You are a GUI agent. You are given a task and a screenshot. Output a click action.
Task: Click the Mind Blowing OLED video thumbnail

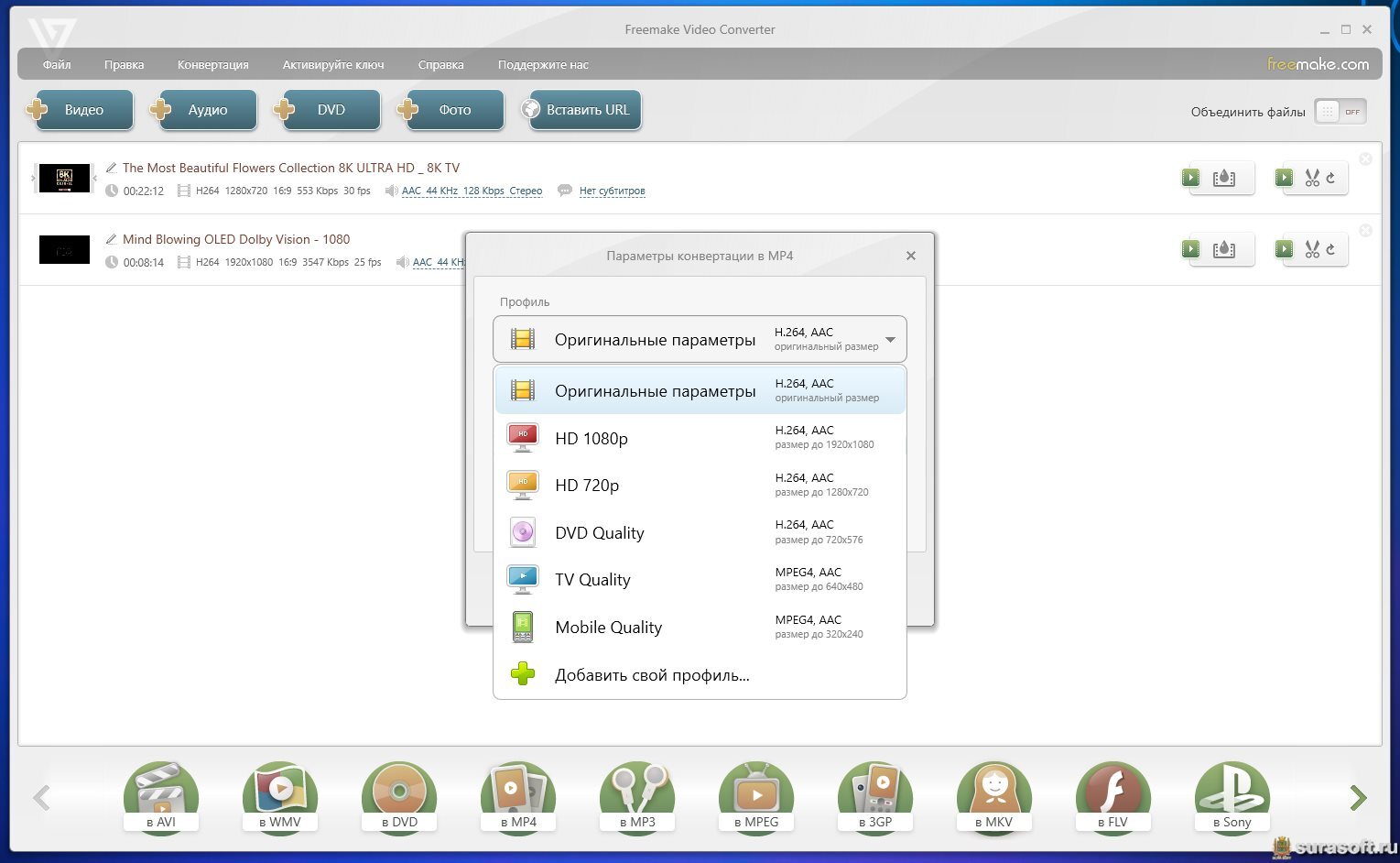tap(64, 249)
